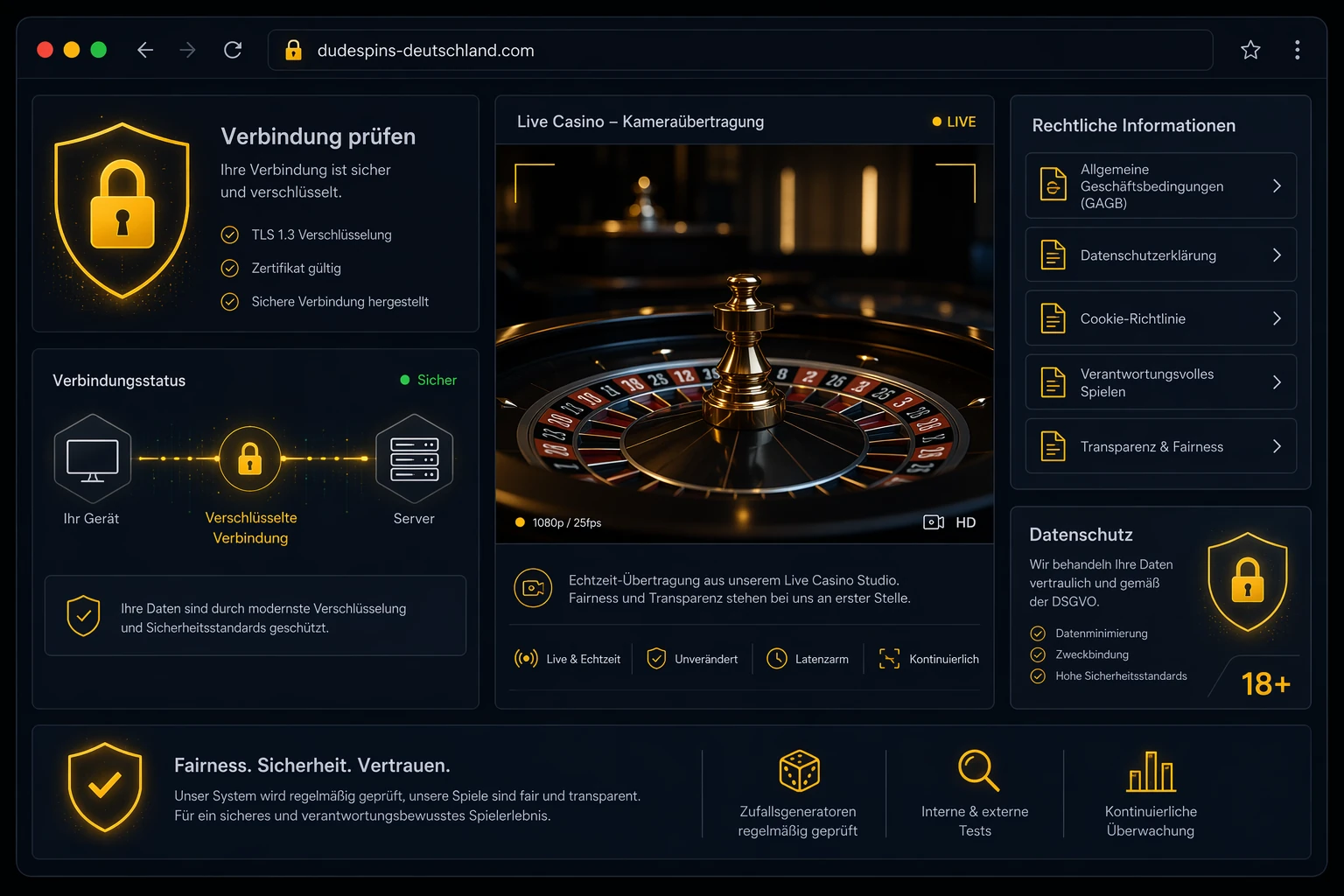
Task: Click the LIVE indicator in Live Casino header
Action: tap(954, 122)
